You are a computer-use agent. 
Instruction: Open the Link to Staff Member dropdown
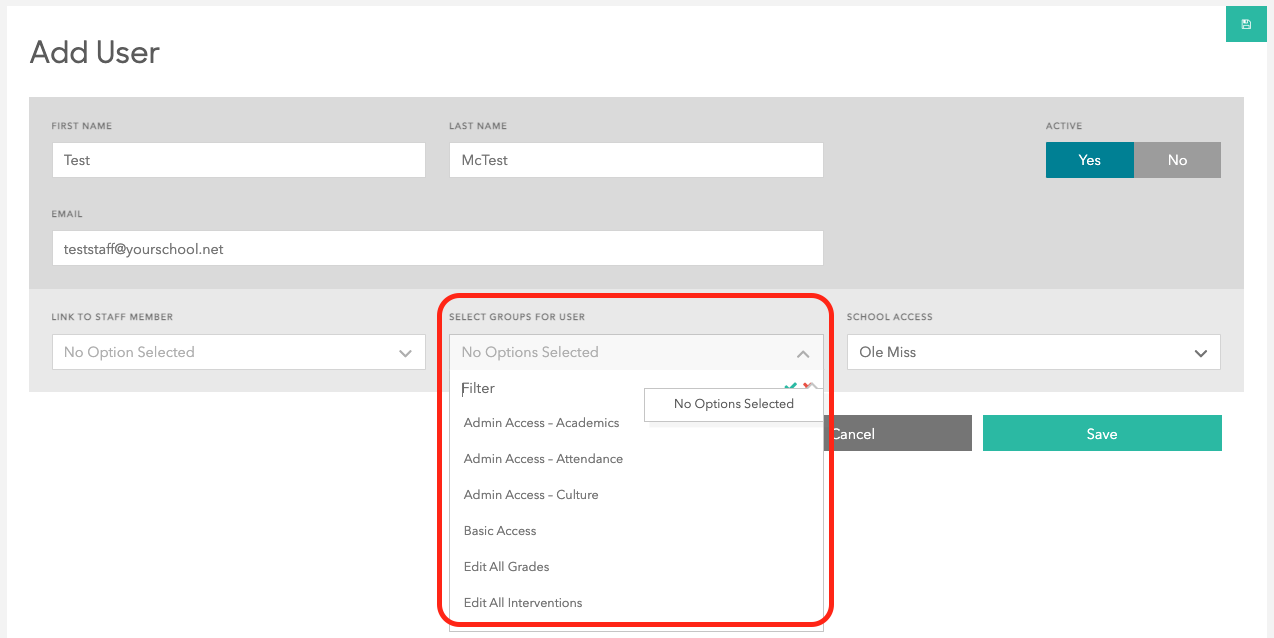point(238,352)
